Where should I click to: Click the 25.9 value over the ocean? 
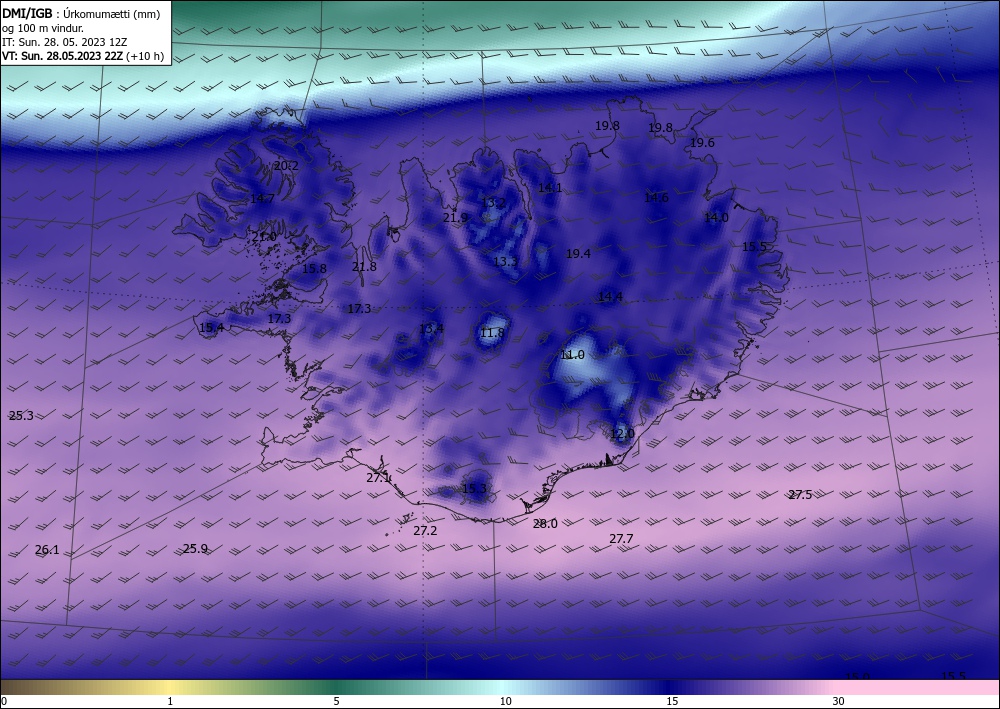click(195, 548)
